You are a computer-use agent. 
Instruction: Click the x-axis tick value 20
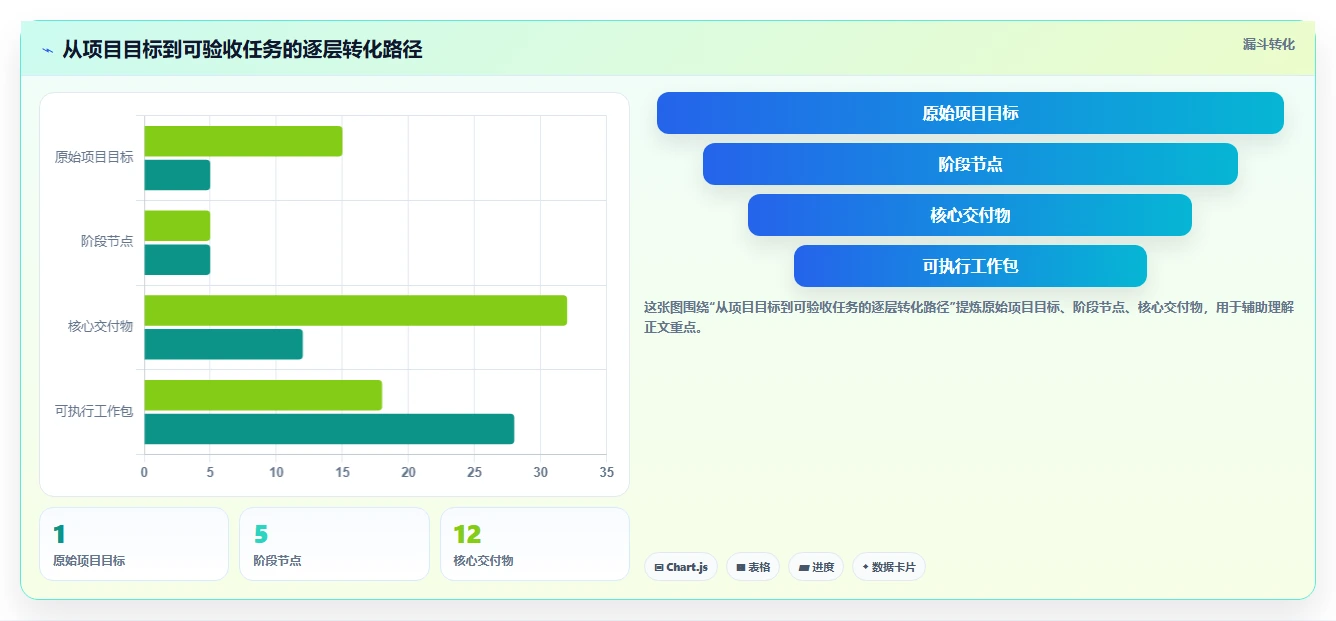coord(408,472)
